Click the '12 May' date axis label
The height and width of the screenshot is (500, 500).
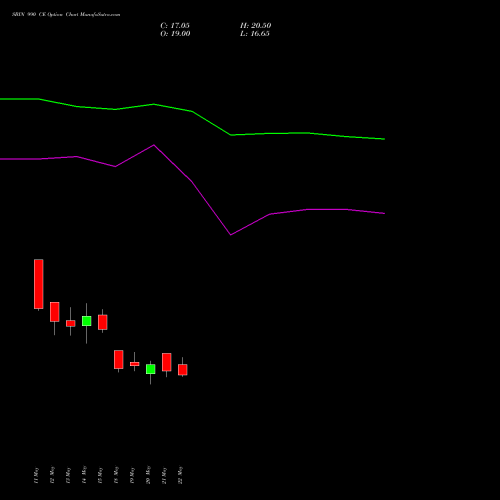(x=52, y=475)
